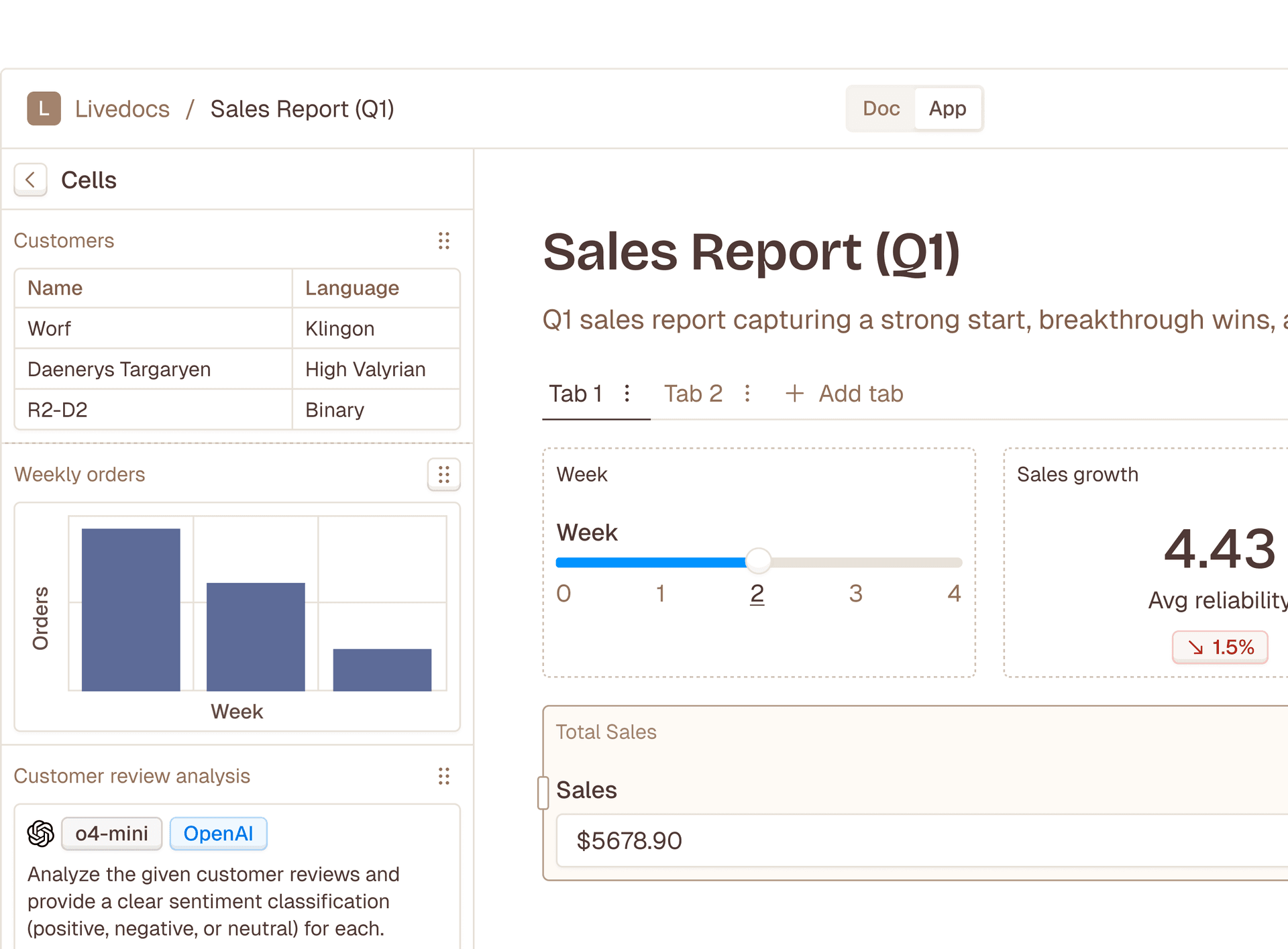Screen dimensions: 1288x949
Task: Open the o4-mini model selector
Action: (111, 834)
